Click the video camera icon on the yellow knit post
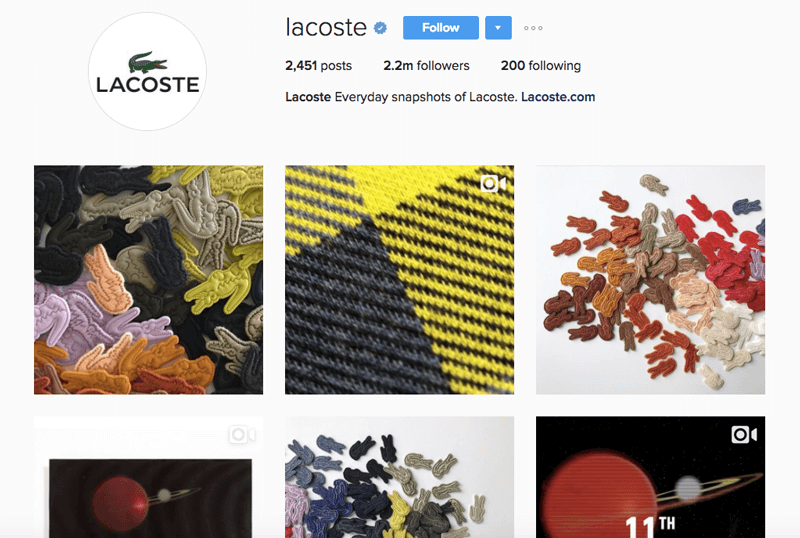 (493, 184)
